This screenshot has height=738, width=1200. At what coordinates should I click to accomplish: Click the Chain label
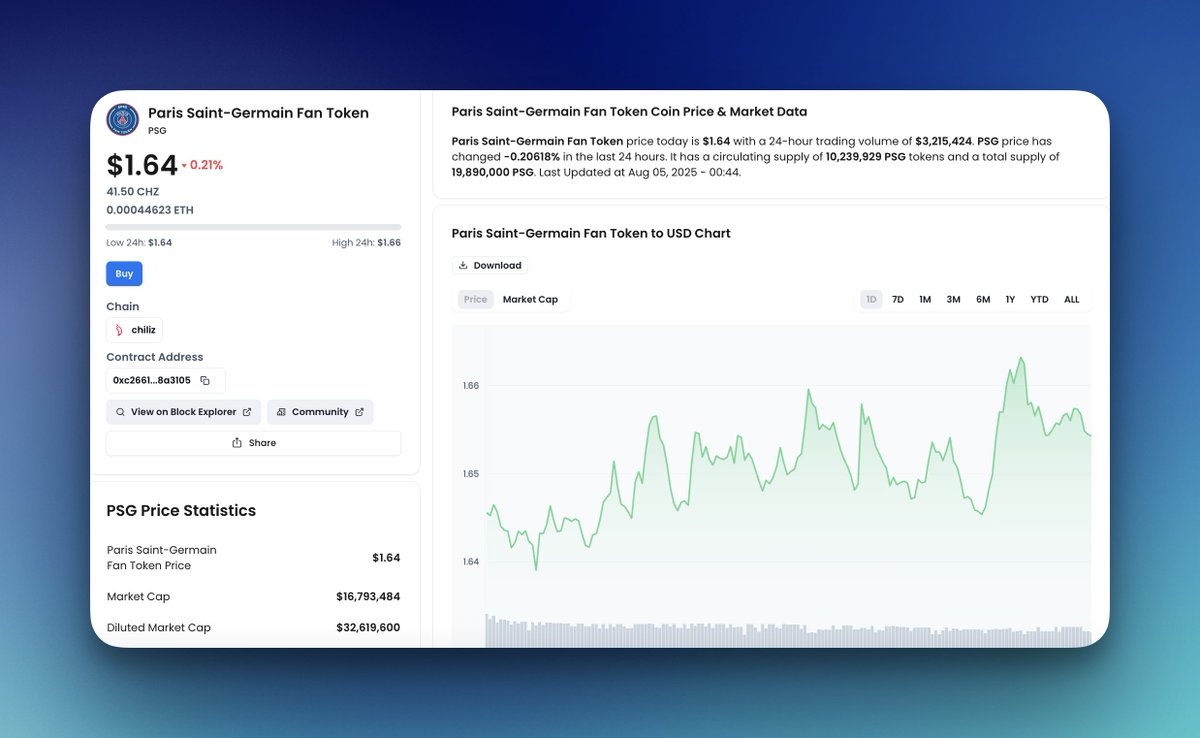tap(123, 307)
